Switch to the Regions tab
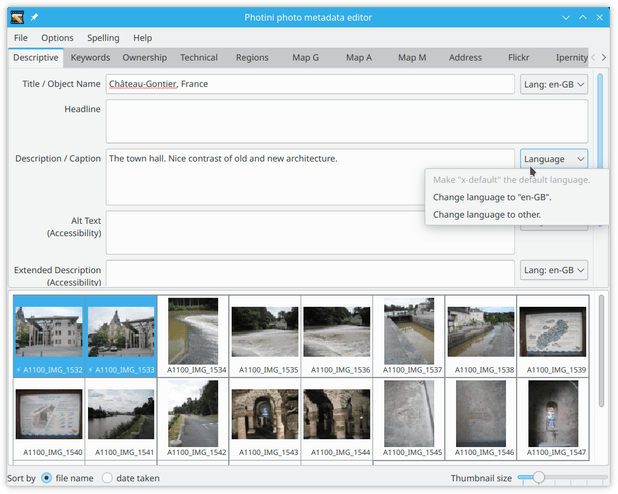This screenshot has height=494, width=618. (x=252, y=58)
